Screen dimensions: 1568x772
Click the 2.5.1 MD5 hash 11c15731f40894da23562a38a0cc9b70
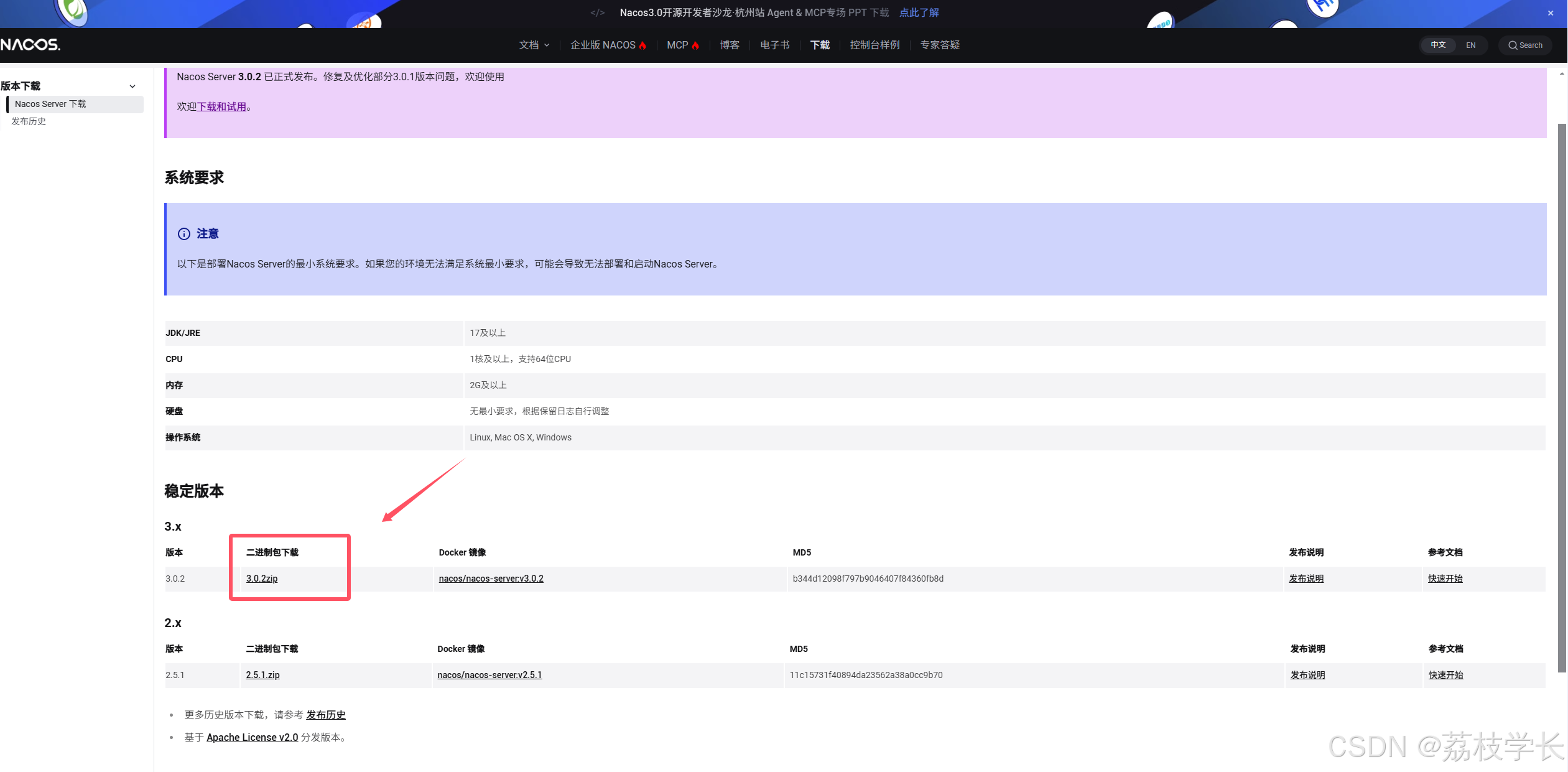pyautogui.click(x=866, y=675)
